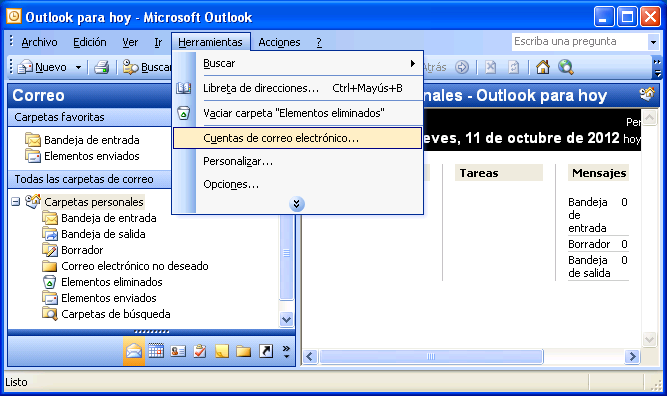Open the Notes navigation pane icon
The height and width of the screenshot is (396, 667).
click(222, 351)
